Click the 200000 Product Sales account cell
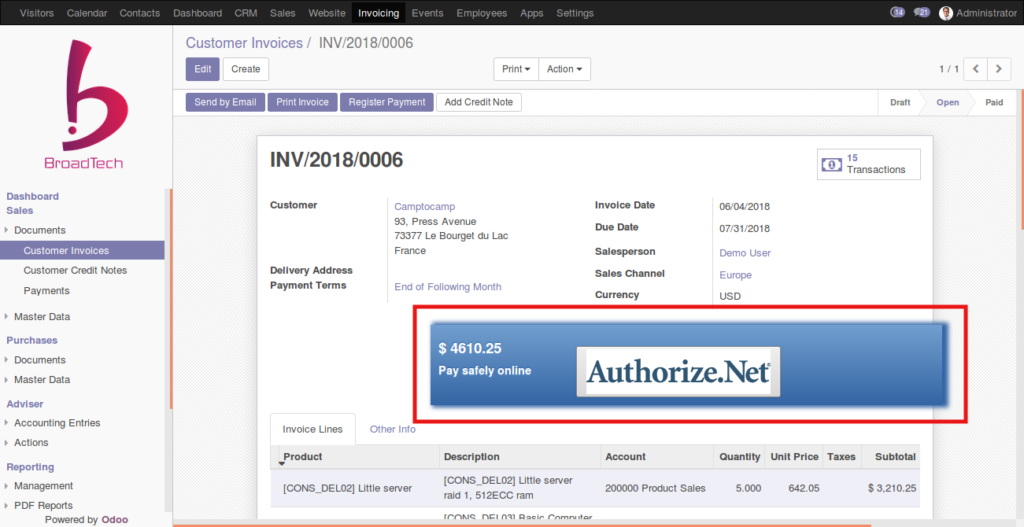 pos(655,488)
